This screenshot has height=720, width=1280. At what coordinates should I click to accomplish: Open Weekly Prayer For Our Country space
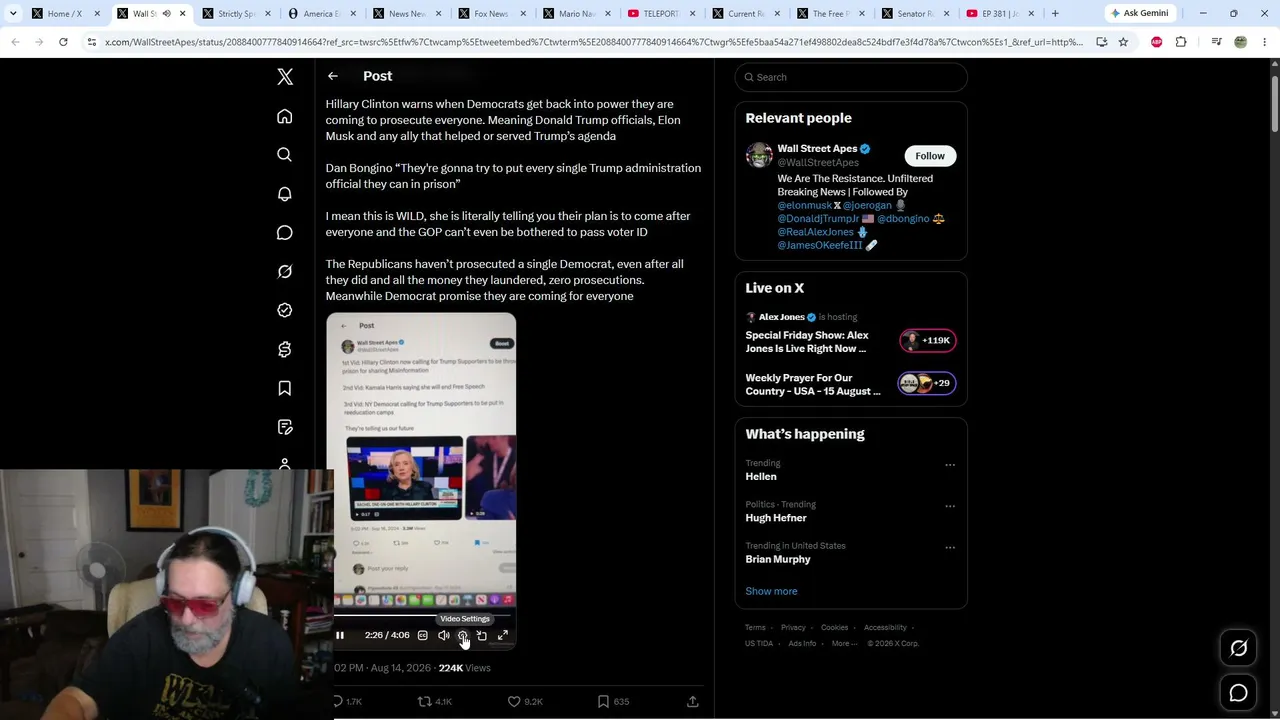pos(851,384)
